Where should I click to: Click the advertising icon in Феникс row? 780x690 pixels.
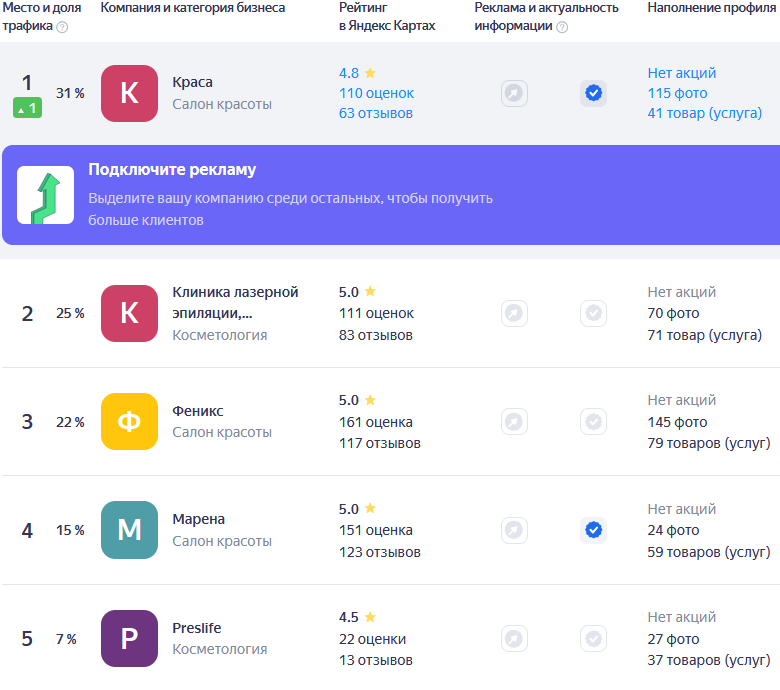pos(514,421)
